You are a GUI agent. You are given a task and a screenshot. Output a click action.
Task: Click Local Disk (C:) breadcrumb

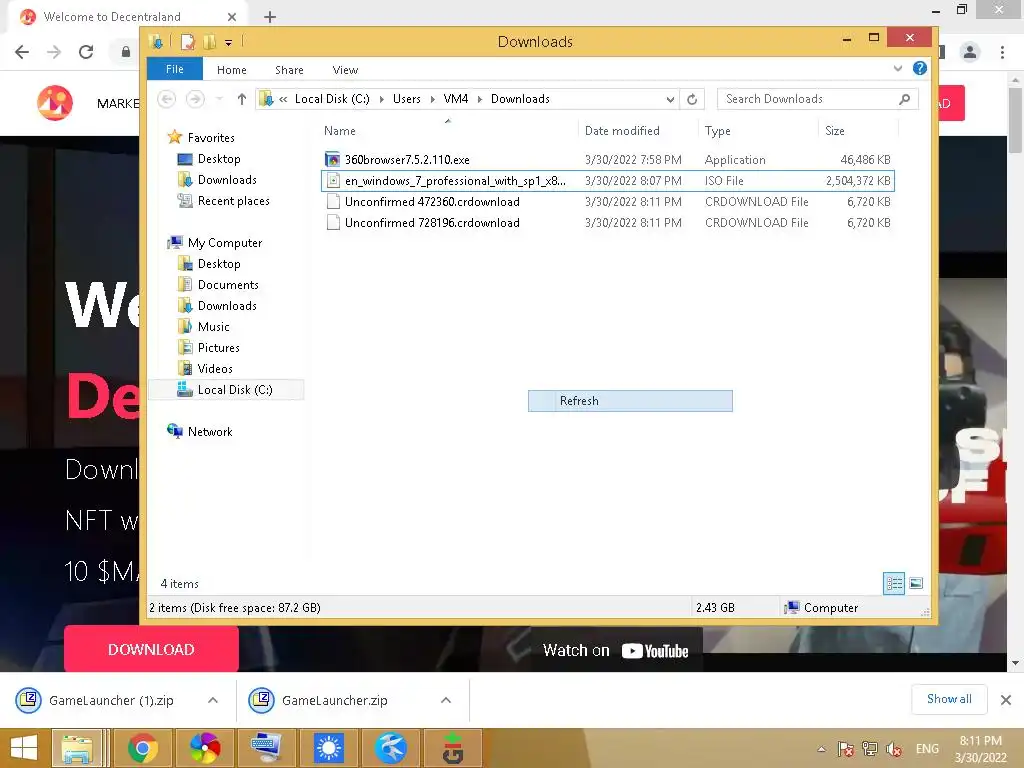pyautogui.click(x=332, y=99)
